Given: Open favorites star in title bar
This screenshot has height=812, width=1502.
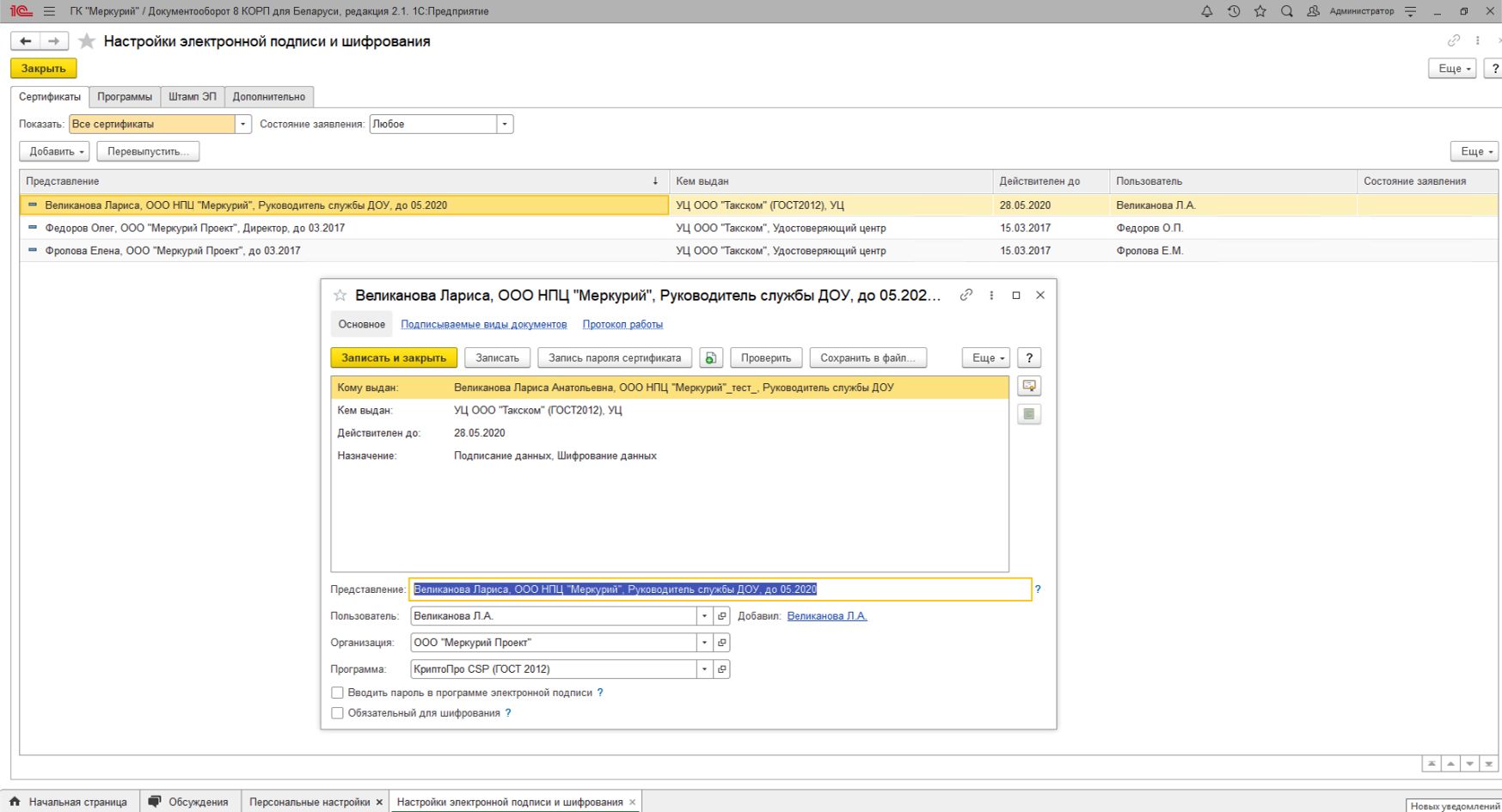Looking at the screenshot, I should tap(1260, 11).
